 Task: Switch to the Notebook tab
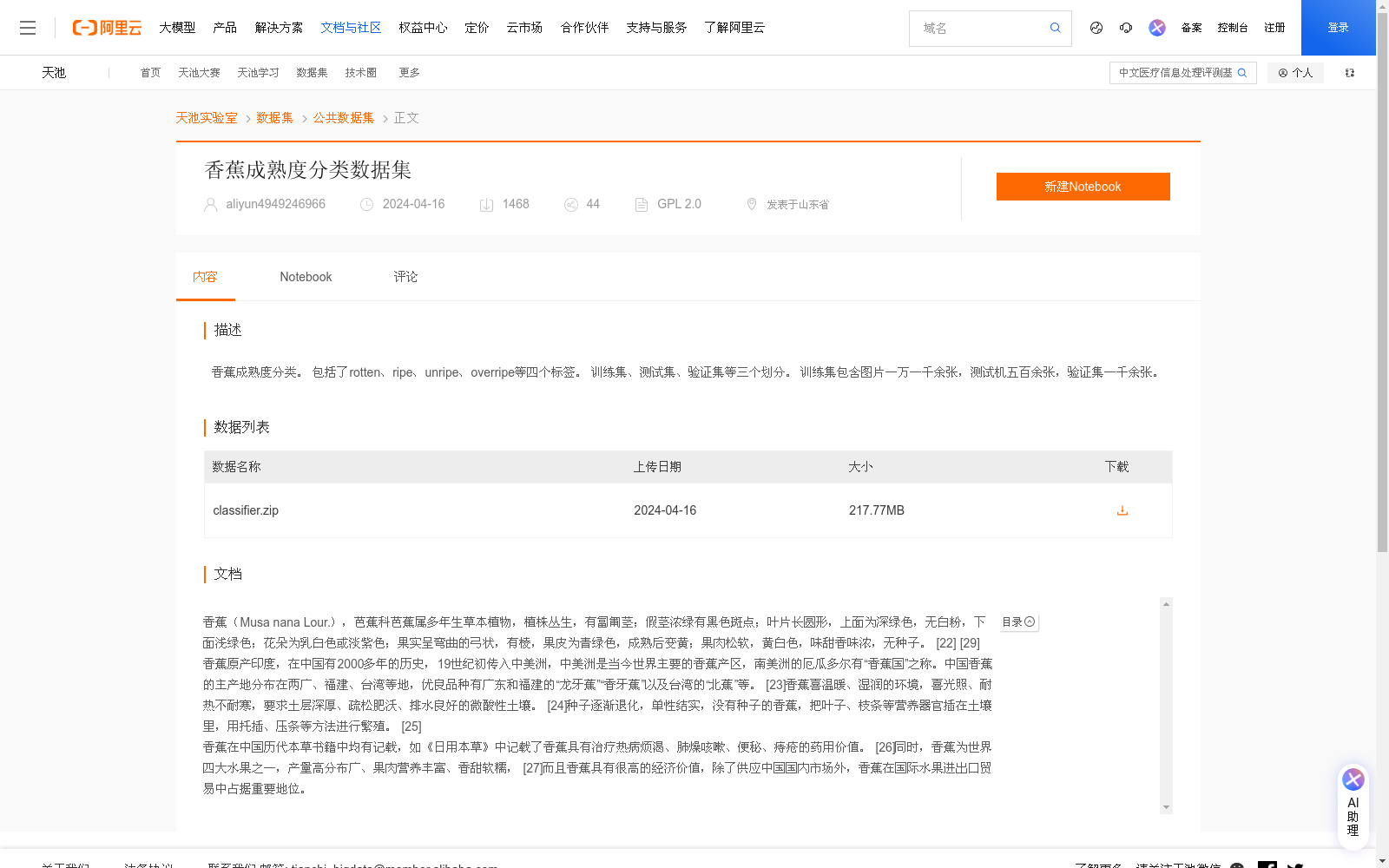pos(306,277)
